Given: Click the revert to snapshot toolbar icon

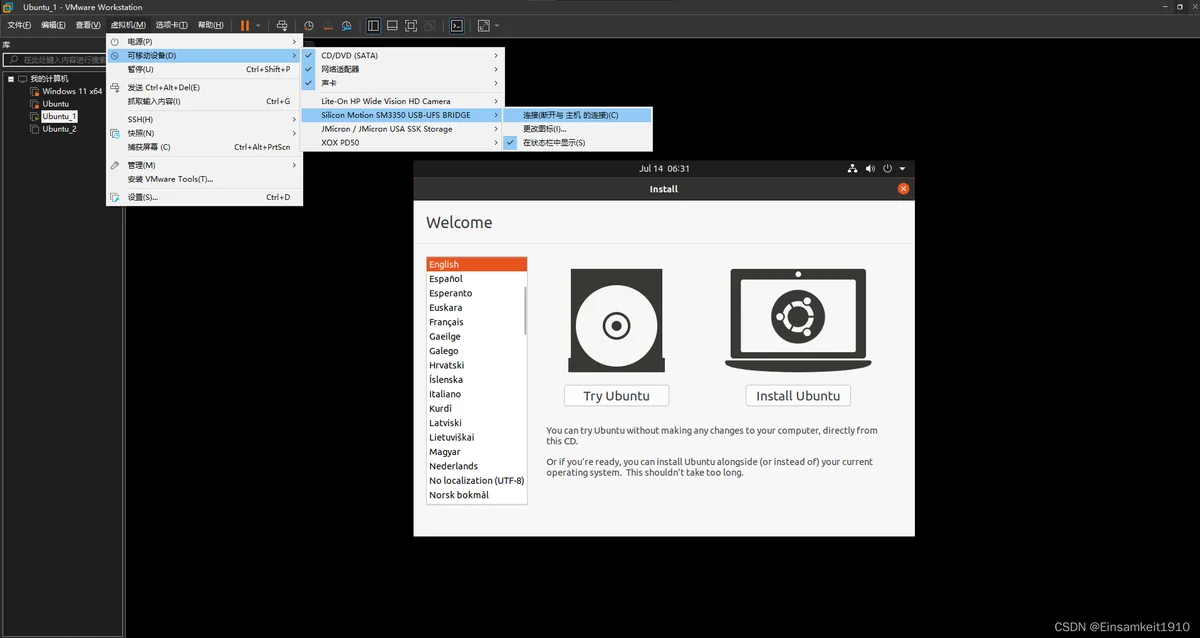Looking at the screenshot, I should pyautogui.click(x=327, y=25).
